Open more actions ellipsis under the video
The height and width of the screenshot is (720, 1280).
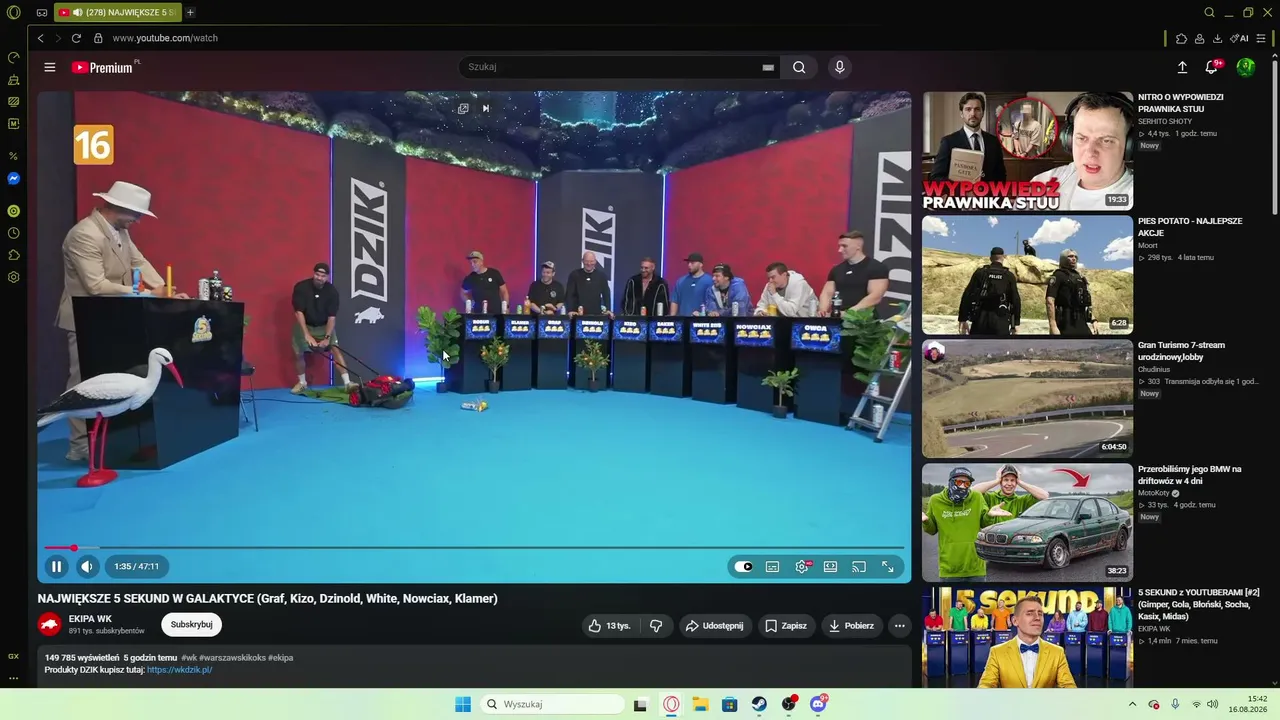[x=900, y=626]
